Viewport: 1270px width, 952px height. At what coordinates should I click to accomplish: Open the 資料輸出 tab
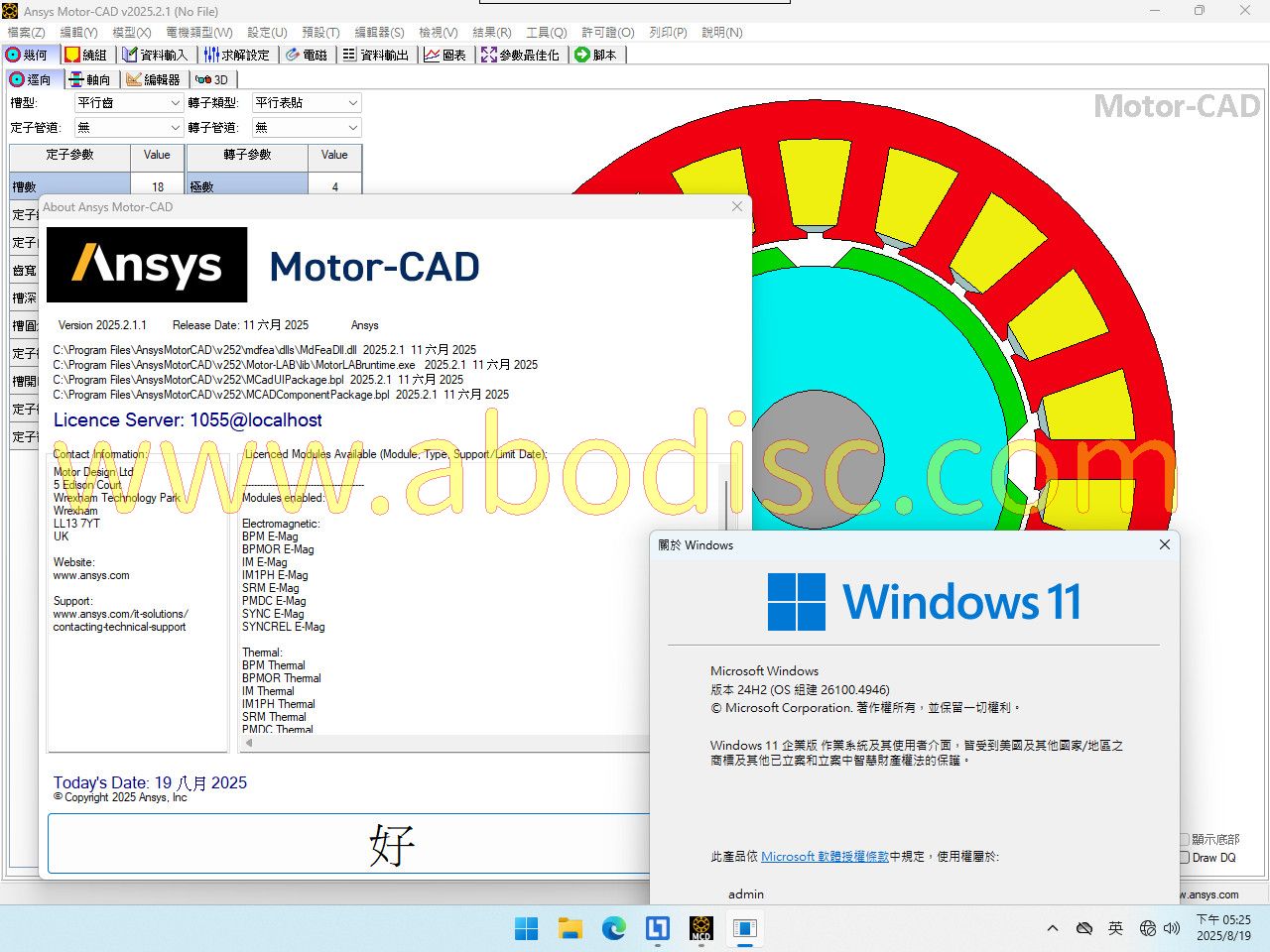click(x=376, y=55)
